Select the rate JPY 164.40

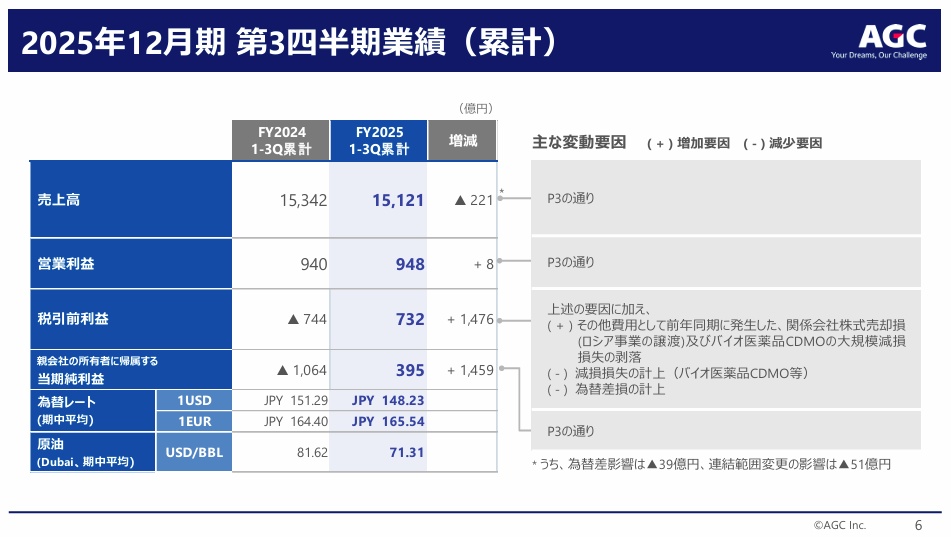click(296, 421)
